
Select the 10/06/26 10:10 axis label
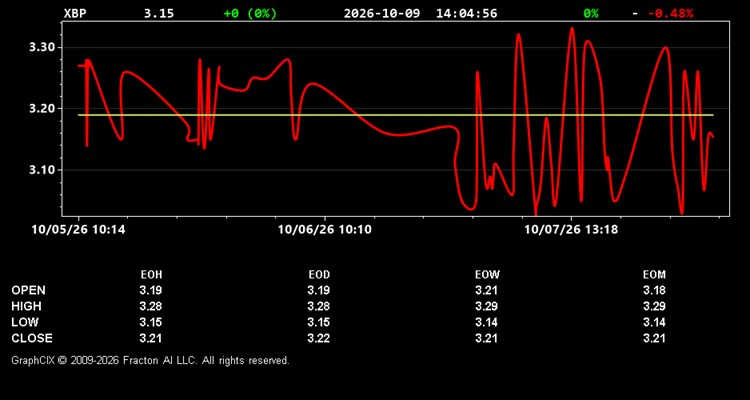tap(325, 230)
